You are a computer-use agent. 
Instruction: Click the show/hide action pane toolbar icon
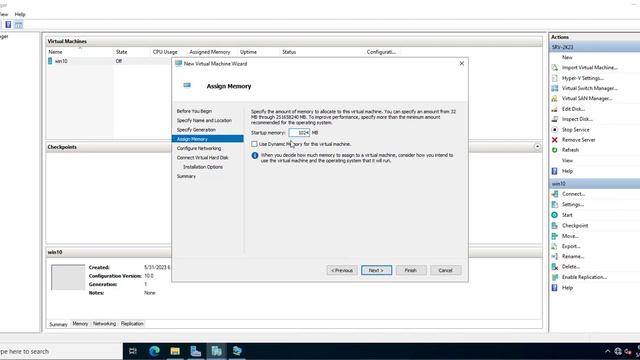[18, 25]
